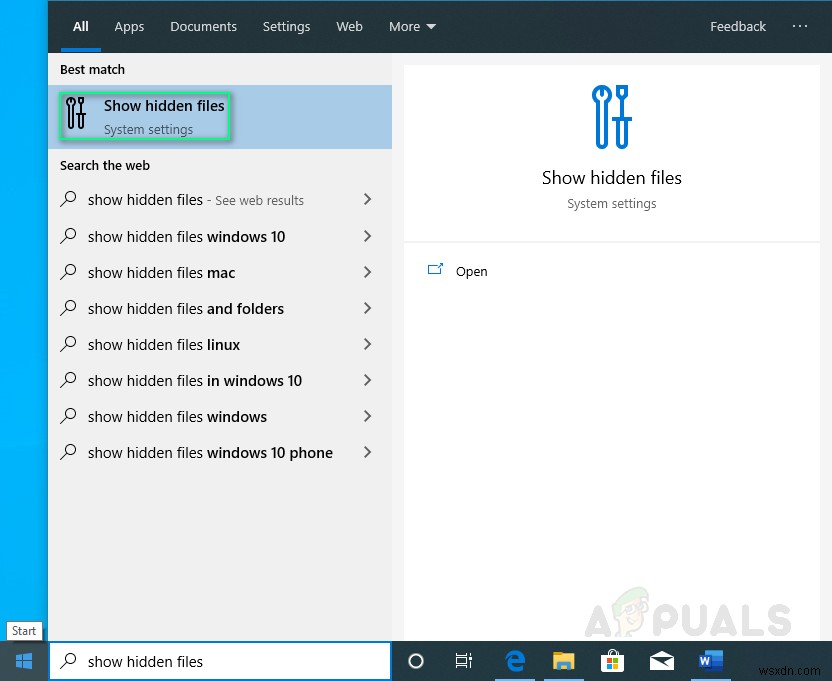Open the ellipsis options menu
832x681 pixels.
(x=800, y=27)
